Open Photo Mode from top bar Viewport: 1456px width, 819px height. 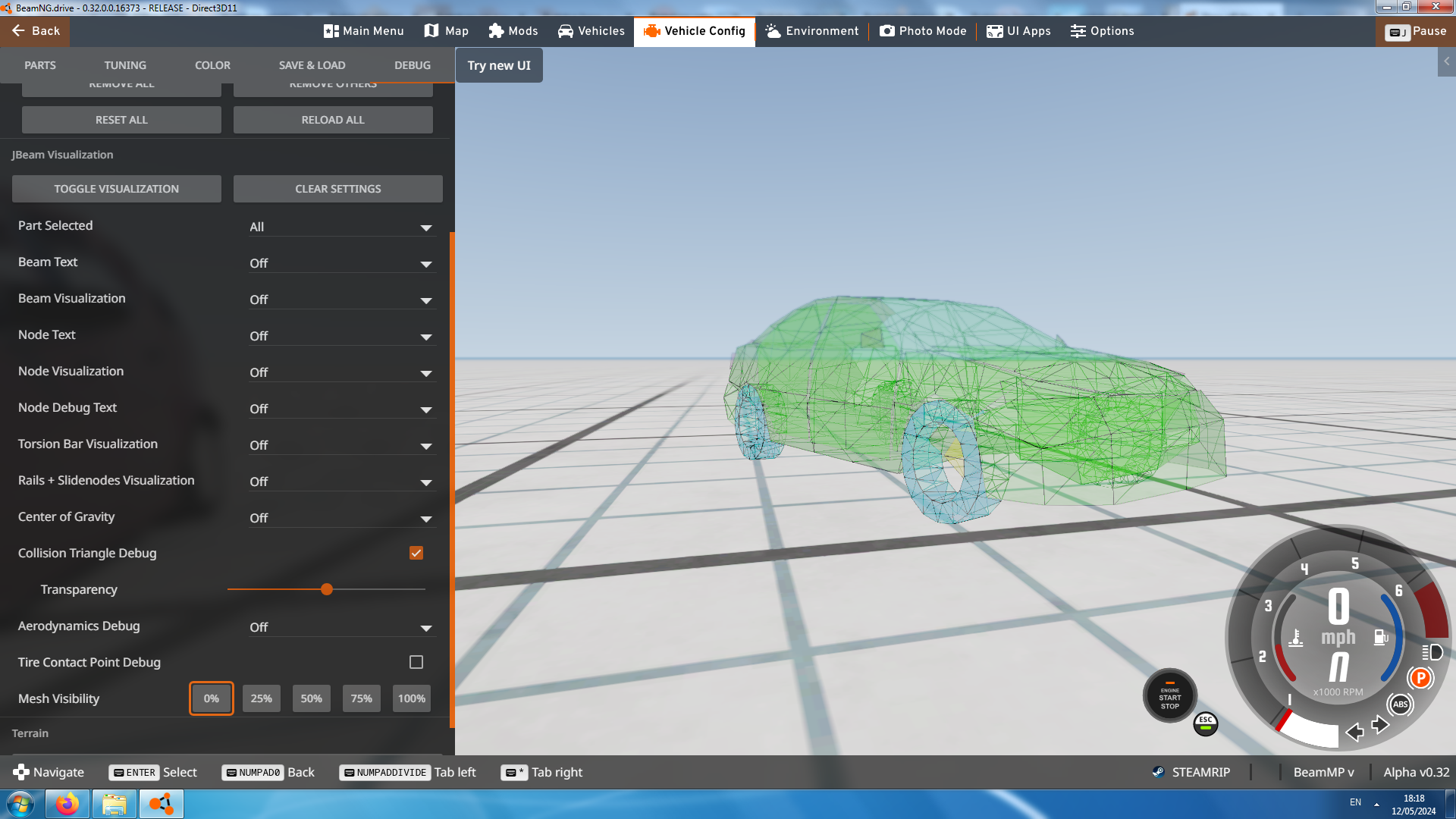tap(923, 31)
